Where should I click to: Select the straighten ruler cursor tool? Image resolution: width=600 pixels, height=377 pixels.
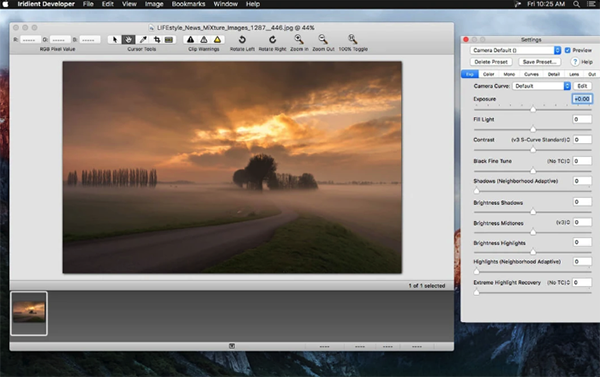coord(169,39)
